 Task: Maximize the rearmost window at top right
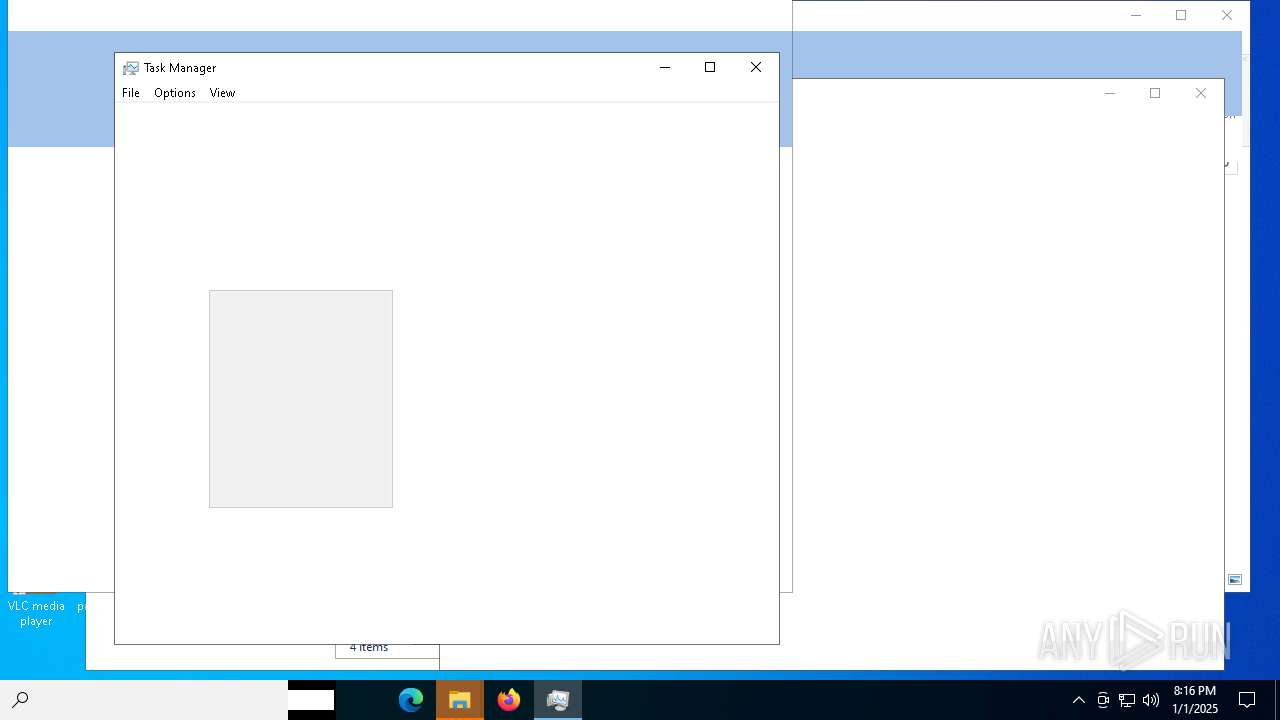pyautogui.click(x=1181, y=15)
